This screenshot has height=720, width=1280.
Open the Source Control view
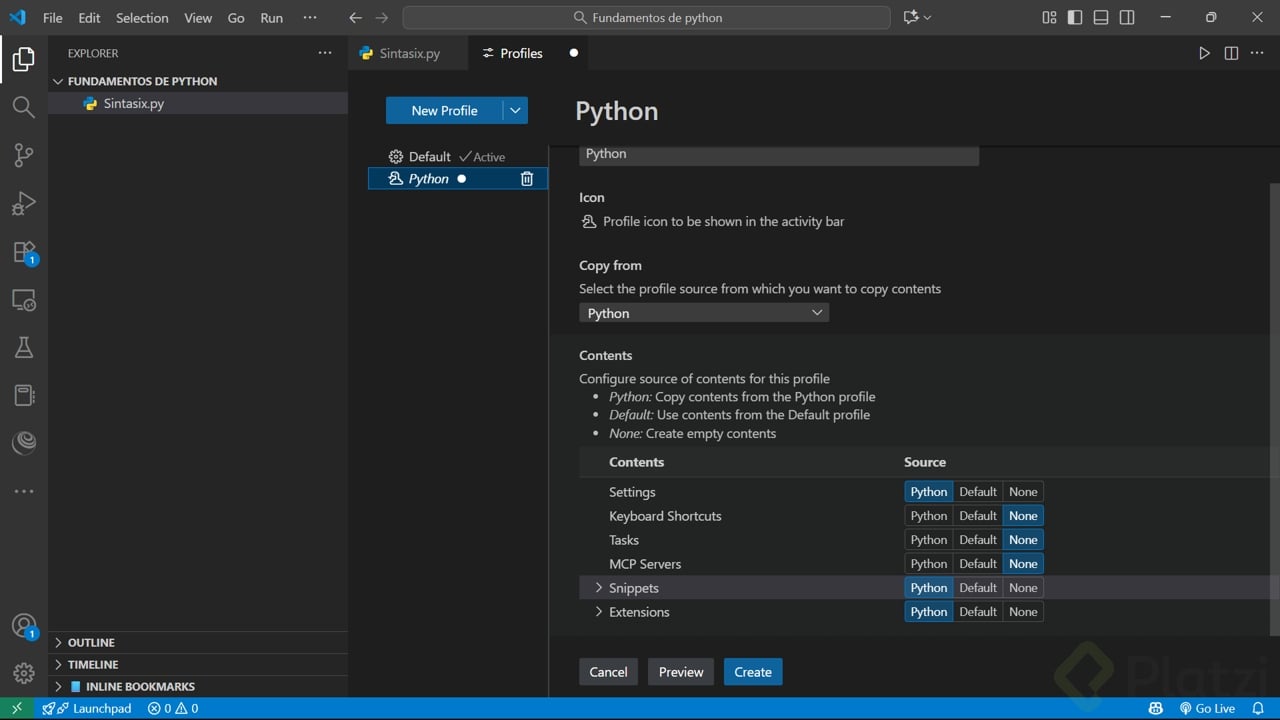tap(23, 155)
